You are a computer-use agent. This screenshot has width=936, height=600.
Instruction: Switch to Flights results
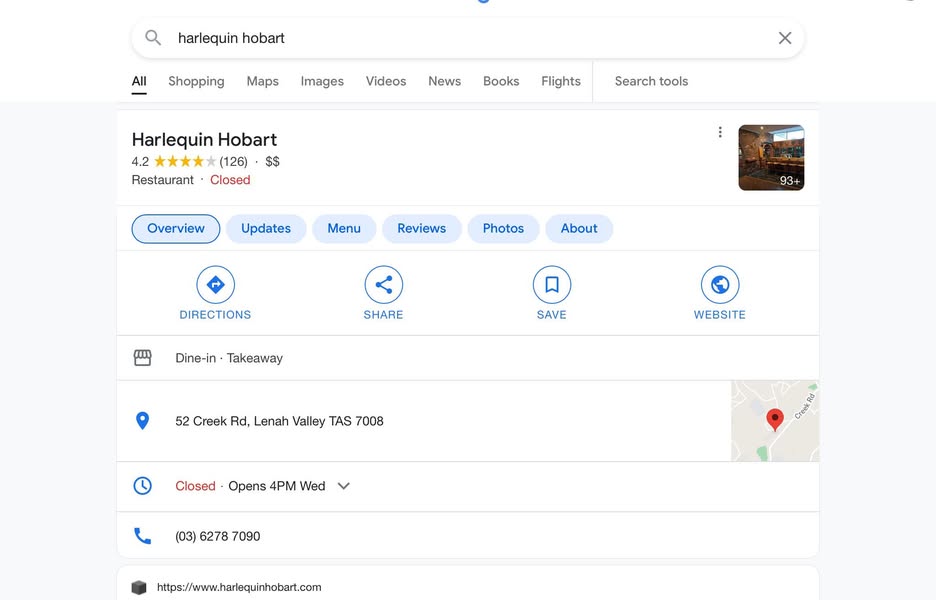click(x=561, y=81)
